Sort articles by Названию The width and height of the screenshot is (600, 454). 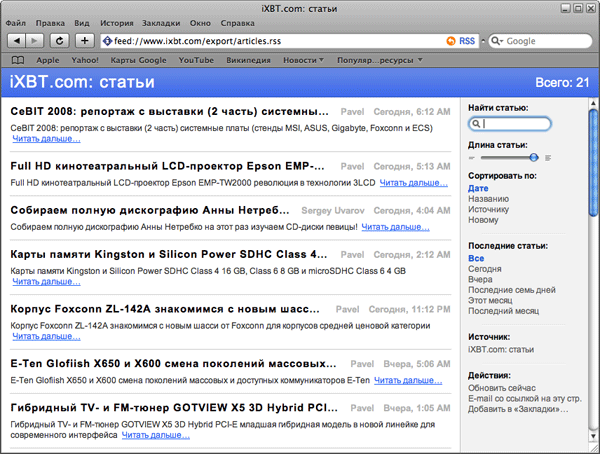[x=489, y=199]
